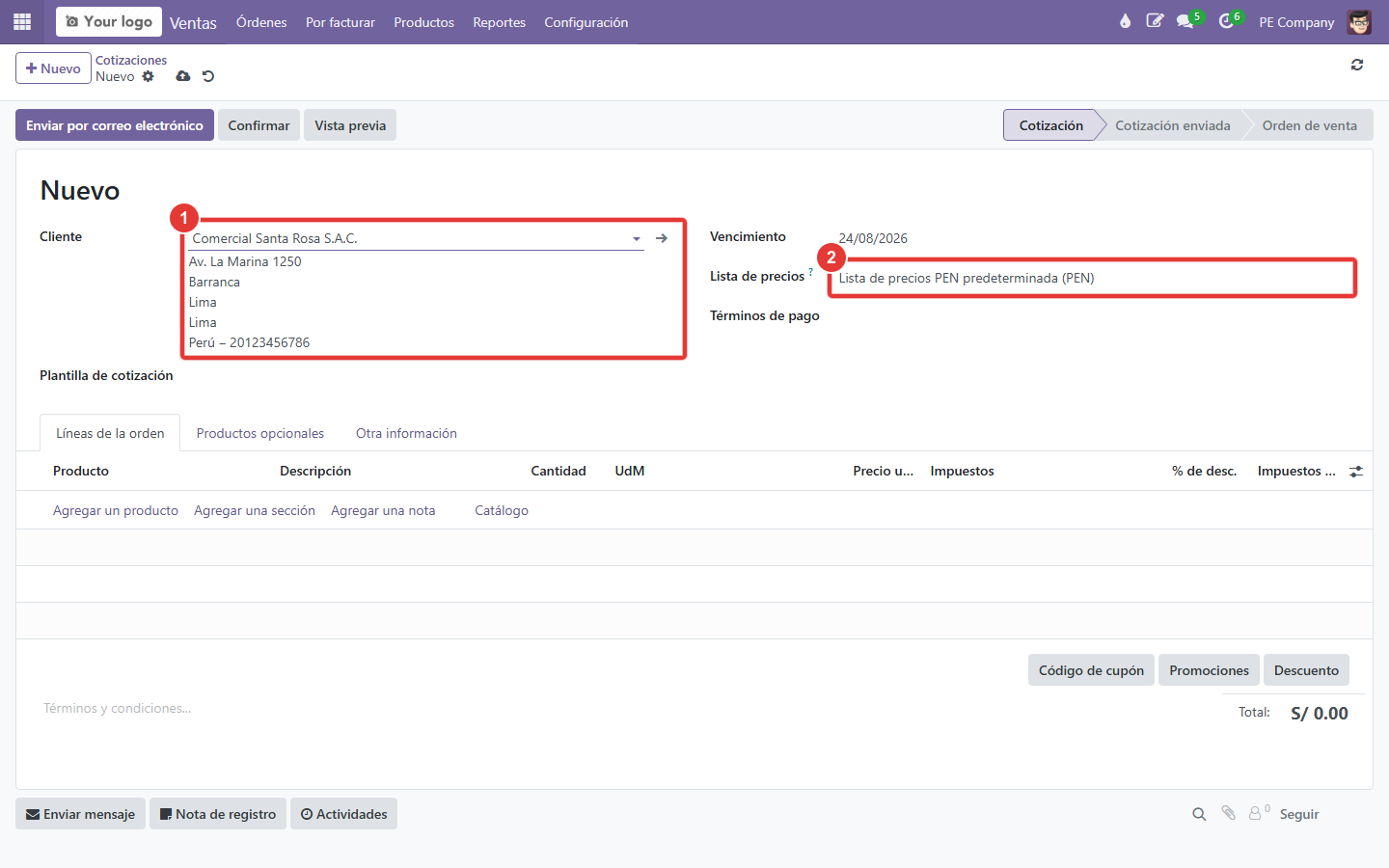Select the Cotización enviada status stage

point(1172,125)
